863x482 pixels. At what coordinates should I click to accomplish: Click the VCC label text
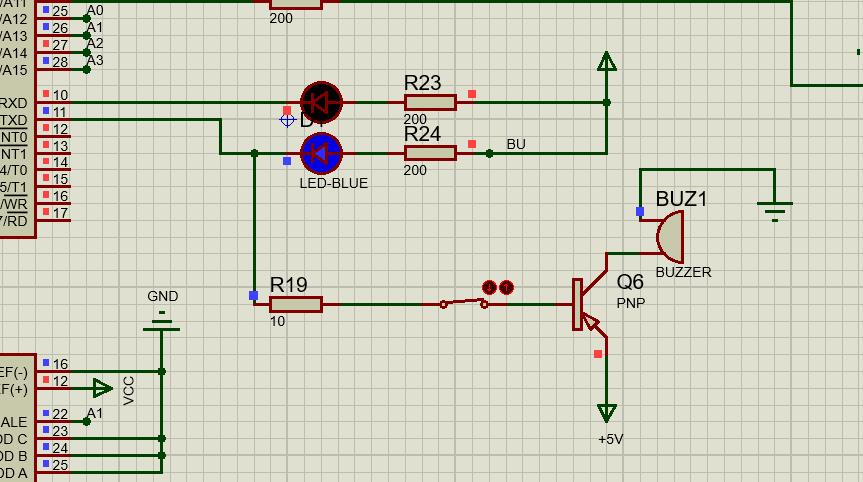click(128, 391)
